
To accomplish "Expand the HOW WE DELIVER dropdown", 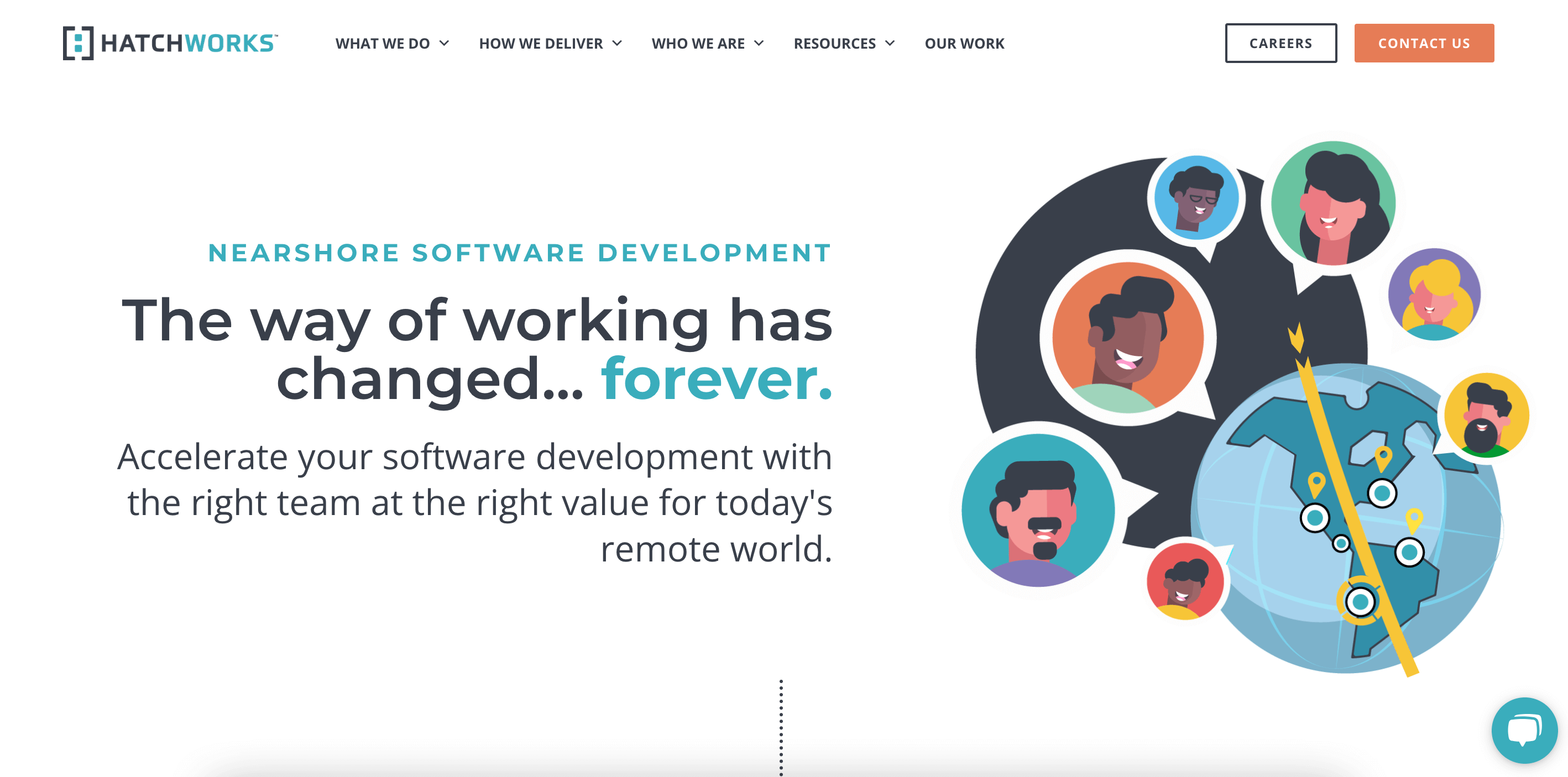I will click(x=547, y=42).
